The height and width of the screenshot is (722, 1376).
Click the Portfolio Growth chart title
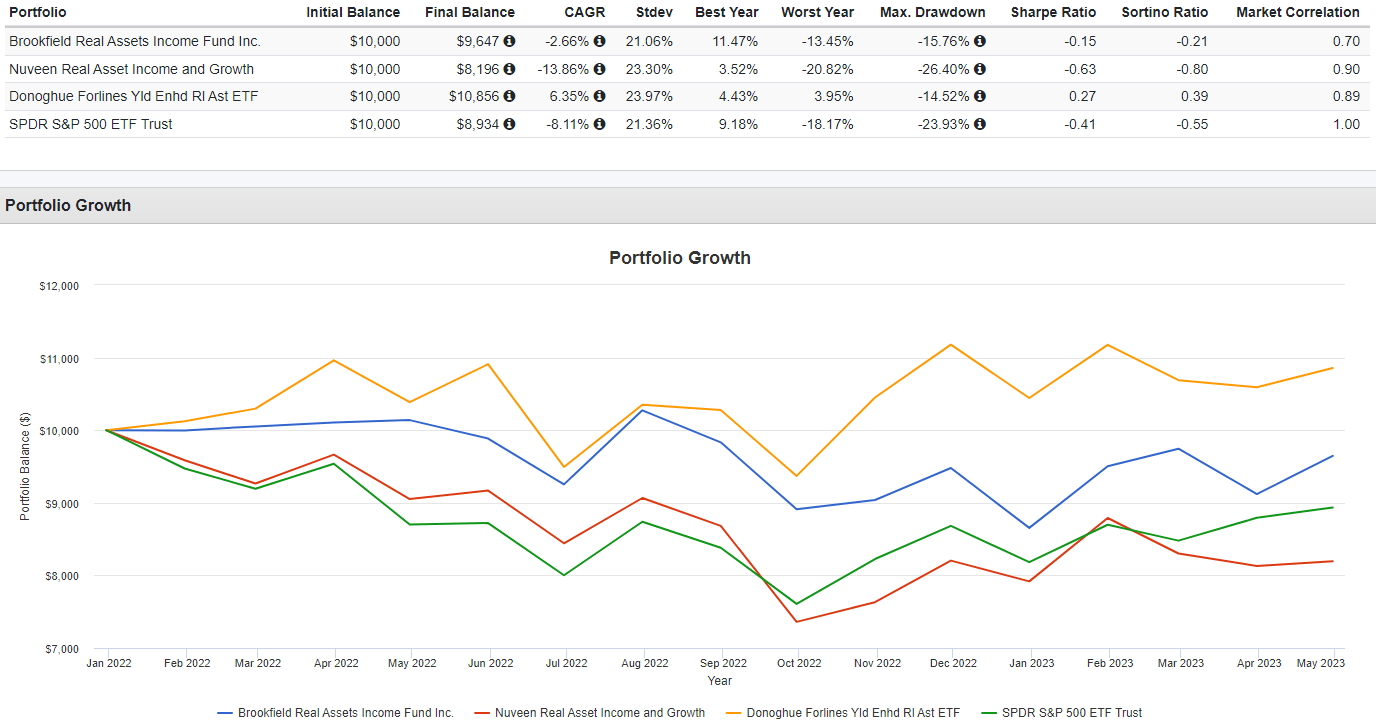[x=680, y=258]
